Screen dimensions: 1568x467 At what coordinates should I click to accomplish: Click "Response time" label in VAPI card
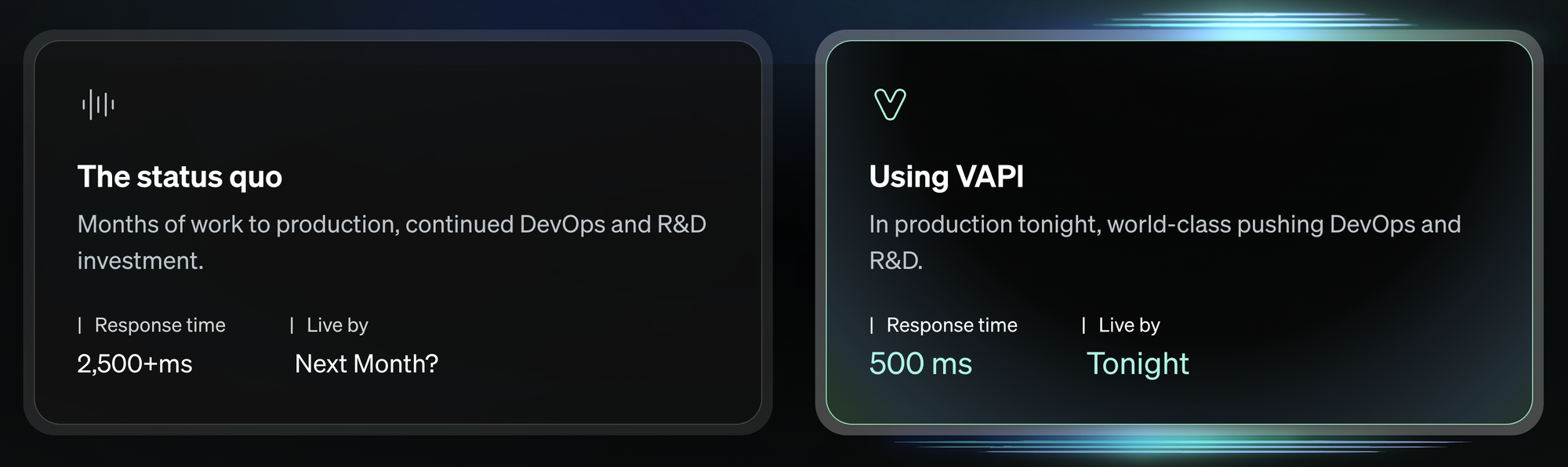coord(952,325)
